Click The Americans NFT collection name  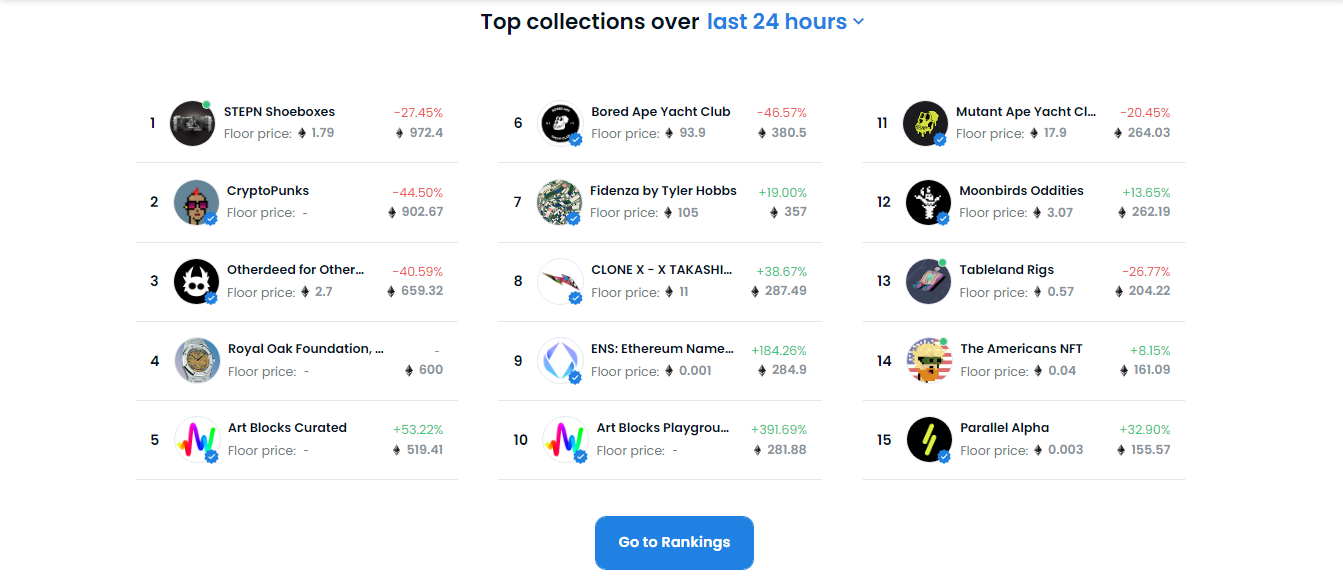(1021, 349)
